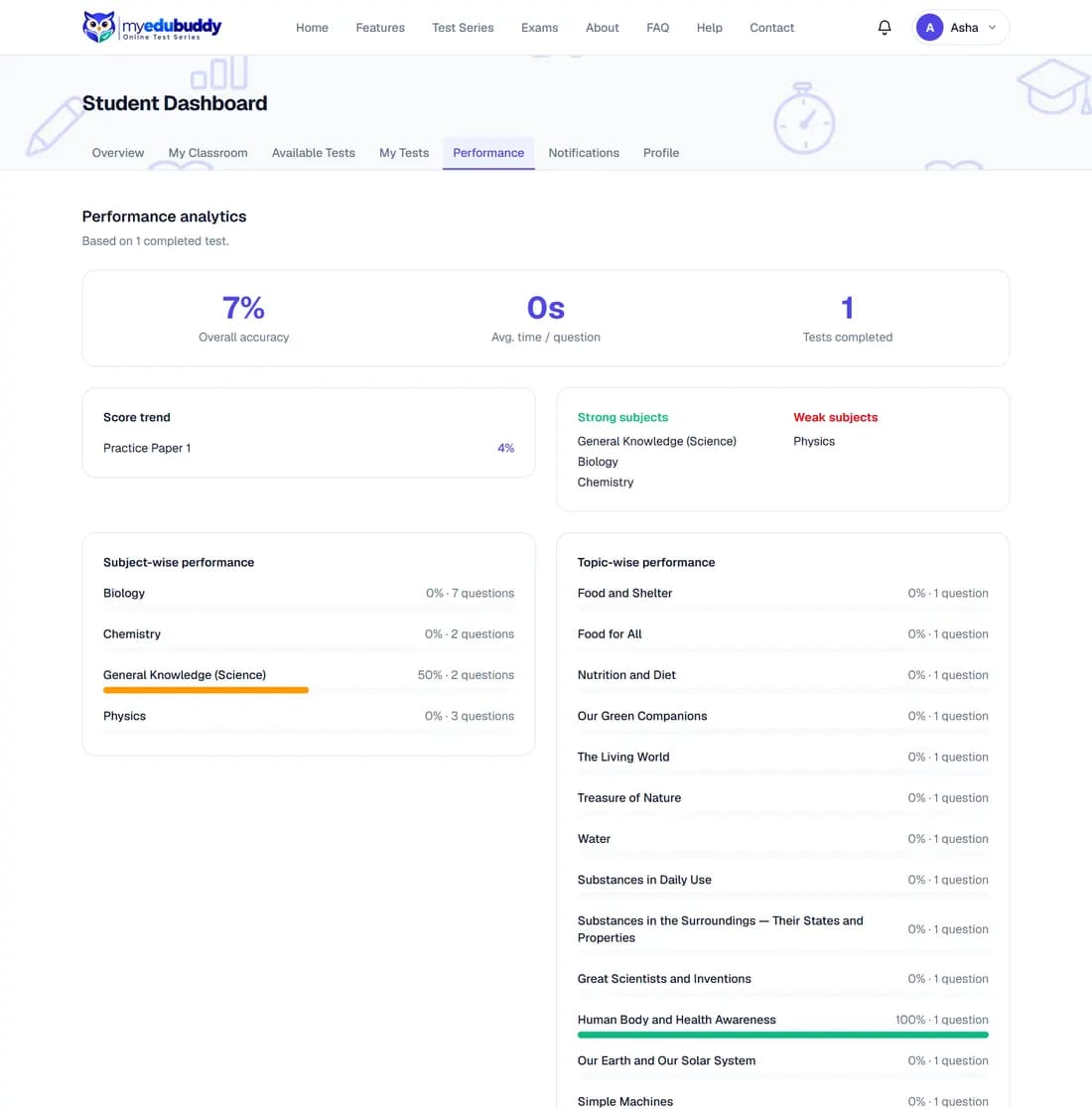
Task: Click Chemistry under Strong subjects
Action: [x=606, y=483]
